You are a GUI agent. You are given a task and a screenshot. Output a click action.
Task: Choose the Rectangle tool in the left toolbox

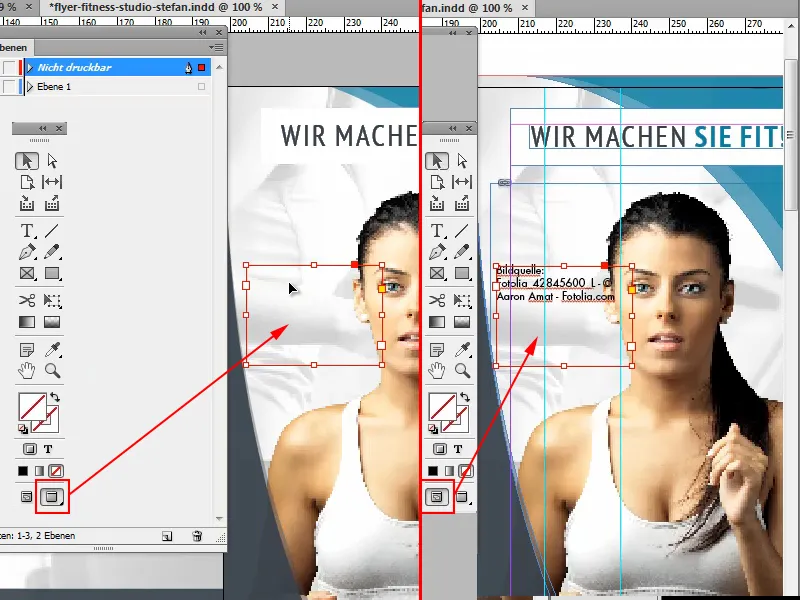click(52, 273)
